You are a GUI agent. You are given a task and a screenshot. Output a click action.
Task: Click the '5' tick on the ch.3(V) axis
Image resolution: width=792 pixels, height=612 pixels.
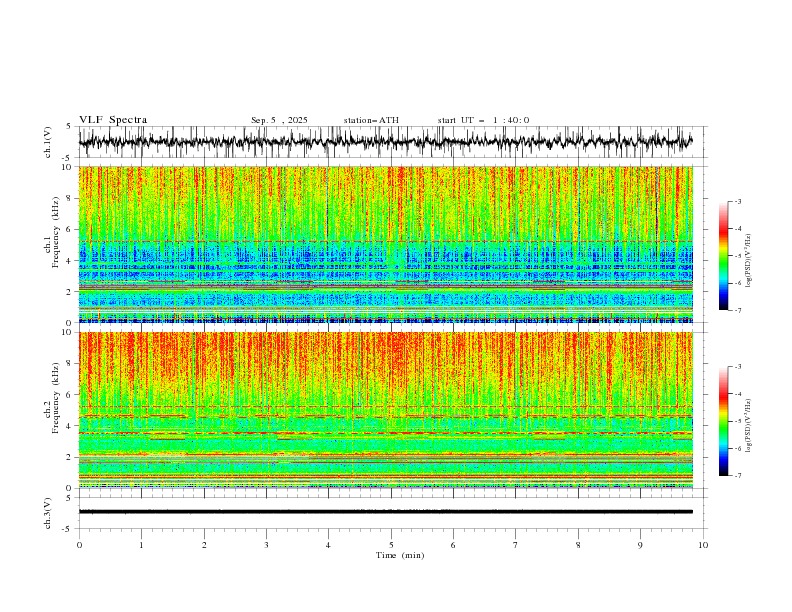pyautogui.click(x=69, y=498)
